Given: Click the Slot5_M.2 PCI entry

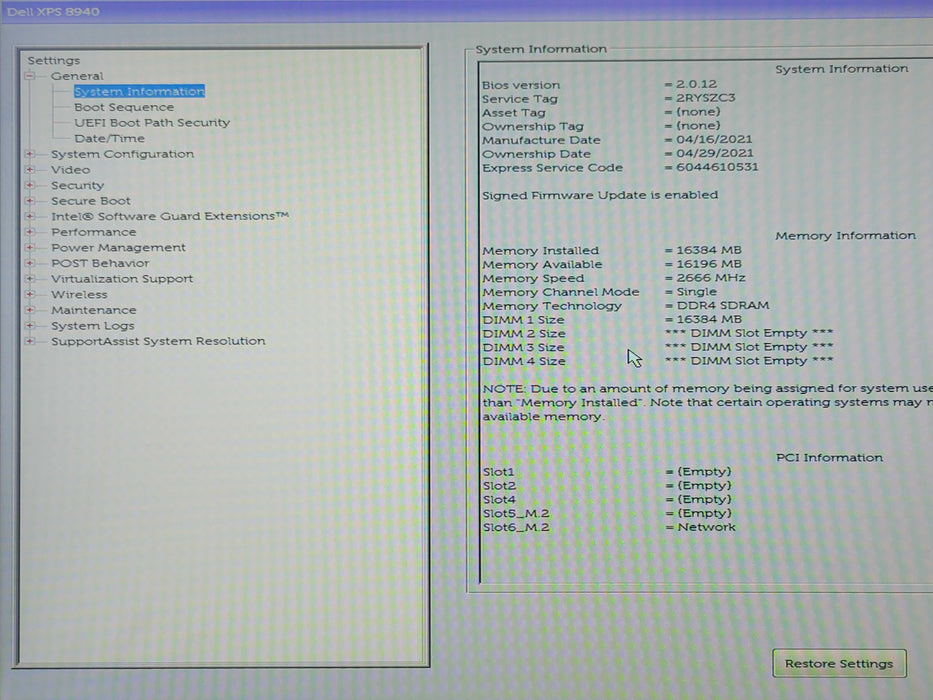Looking at the screenshot, I should coord(516,513).
